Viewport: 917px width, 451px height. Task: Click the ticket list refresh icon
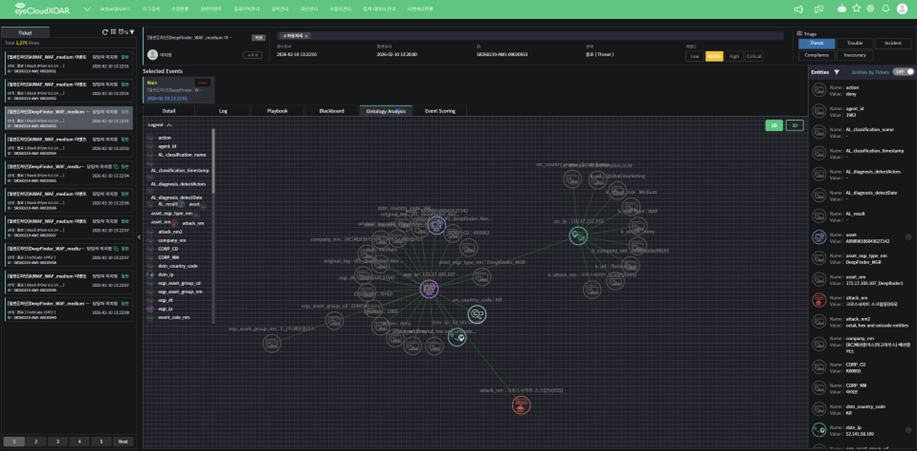click(105, 32)
